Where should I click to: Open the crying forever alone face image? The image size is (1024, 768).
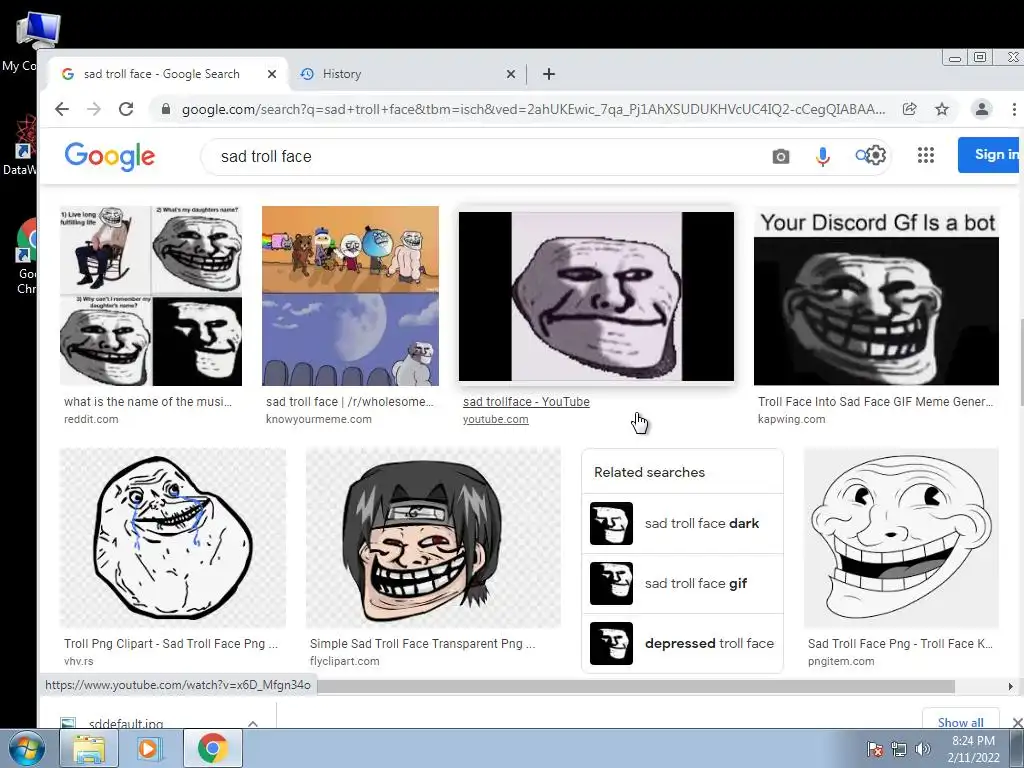tap(172, 538)
